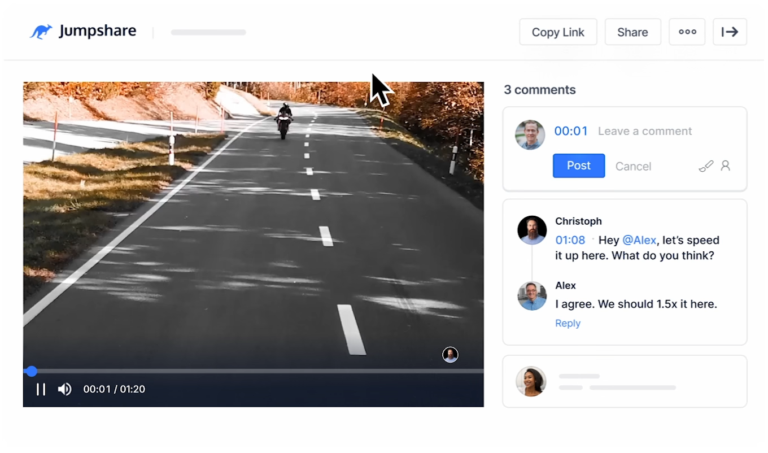Image resolution: width=768 pixels, height=453 pixels.
Task: Click the arrow-to-right sidebar collapse icon
Action: 730,32
